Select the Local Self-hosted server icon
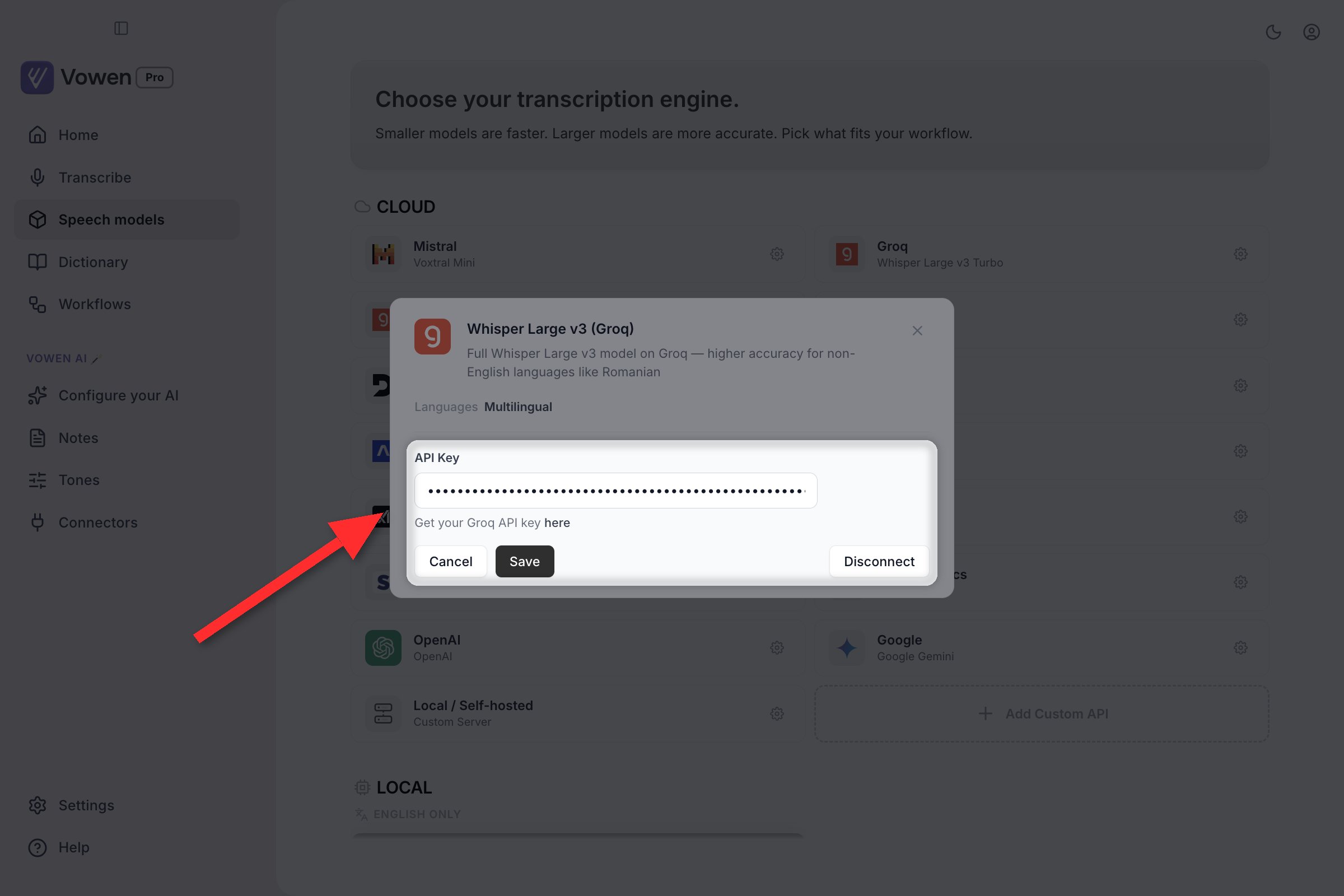 383,713
